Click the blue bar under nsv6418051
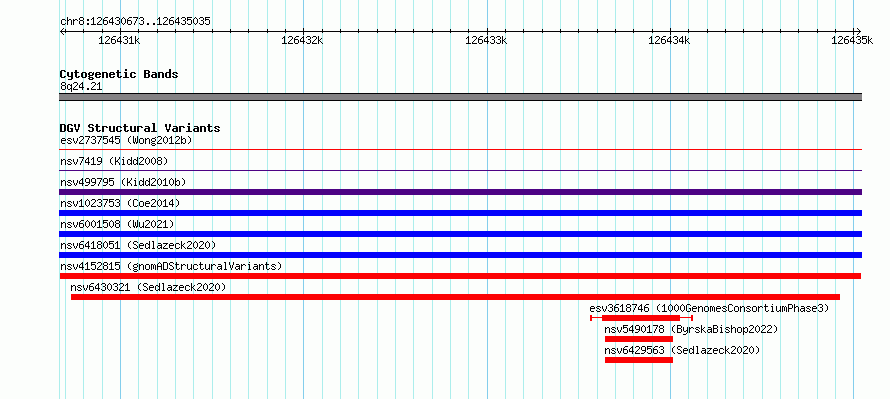 (x=460, y=255)
